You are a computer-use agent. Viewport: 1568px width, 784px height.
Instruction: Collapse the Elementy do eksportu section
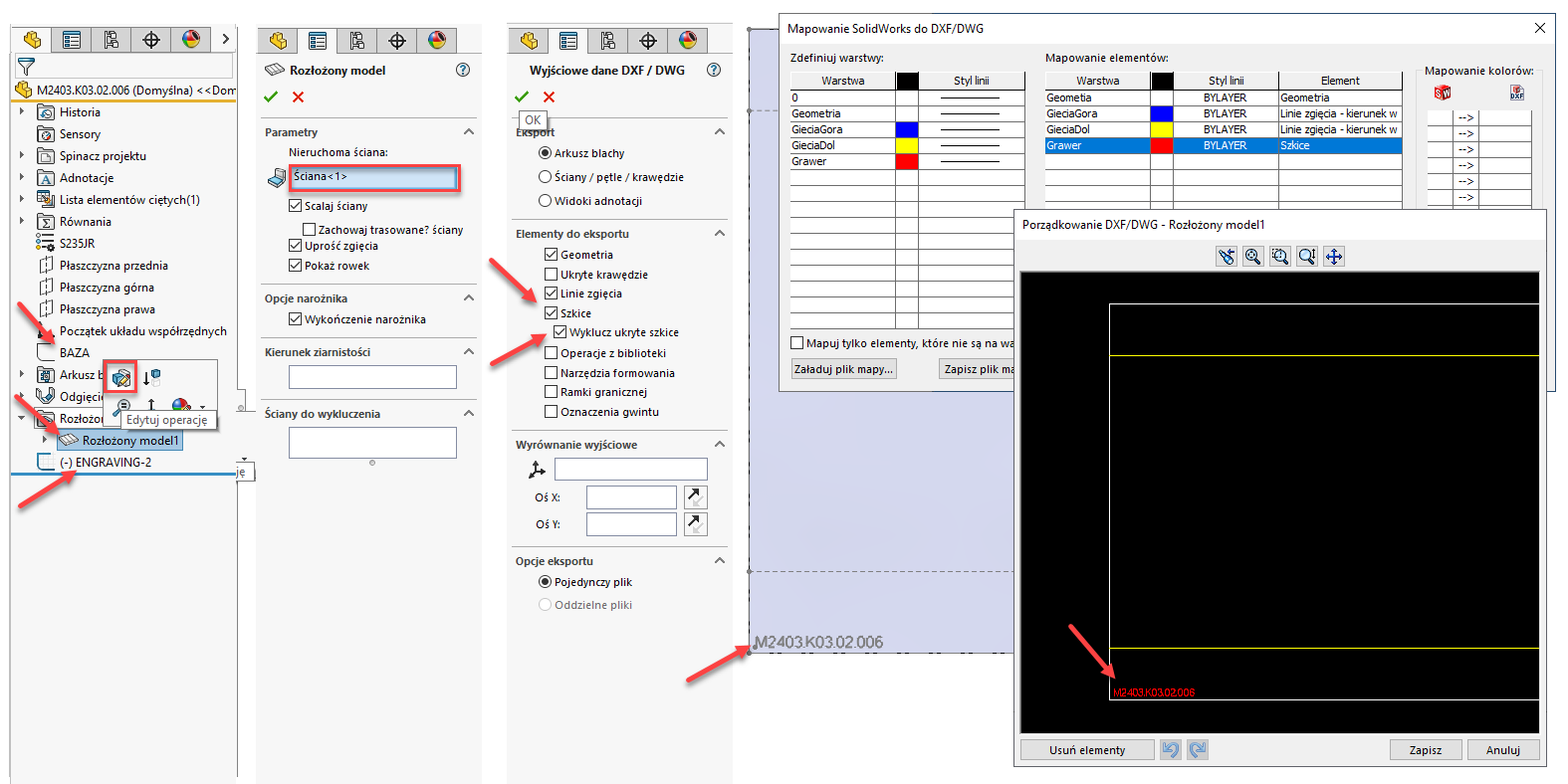click(719, 234)
